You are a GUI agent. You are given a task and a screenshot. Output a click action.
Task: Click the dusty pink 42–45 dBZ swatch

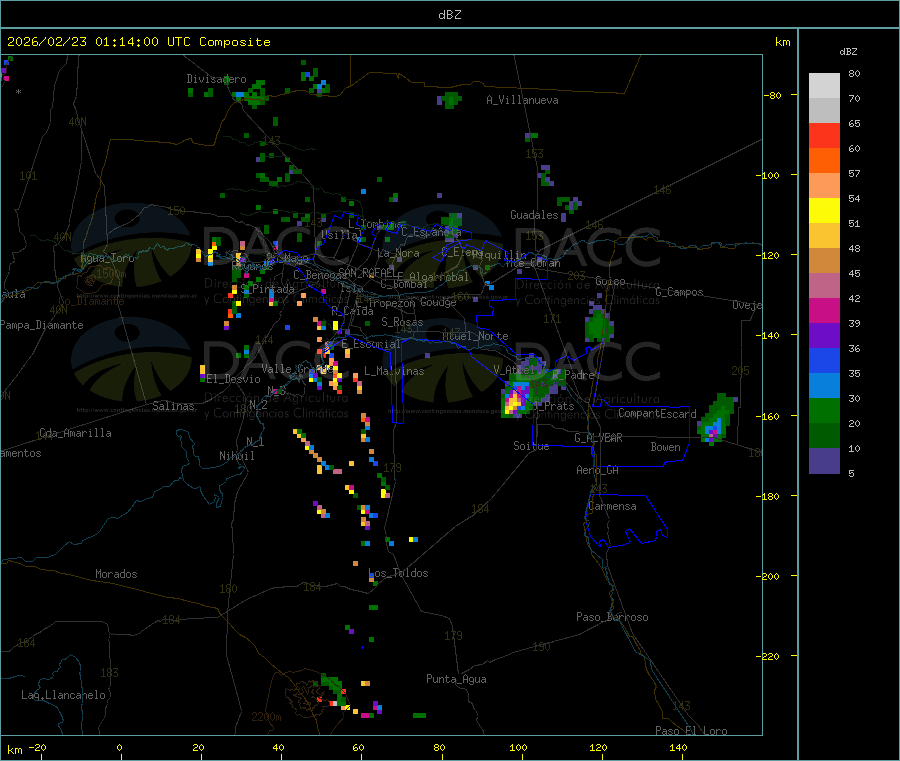pyautogui.click(x=824, y=285)
